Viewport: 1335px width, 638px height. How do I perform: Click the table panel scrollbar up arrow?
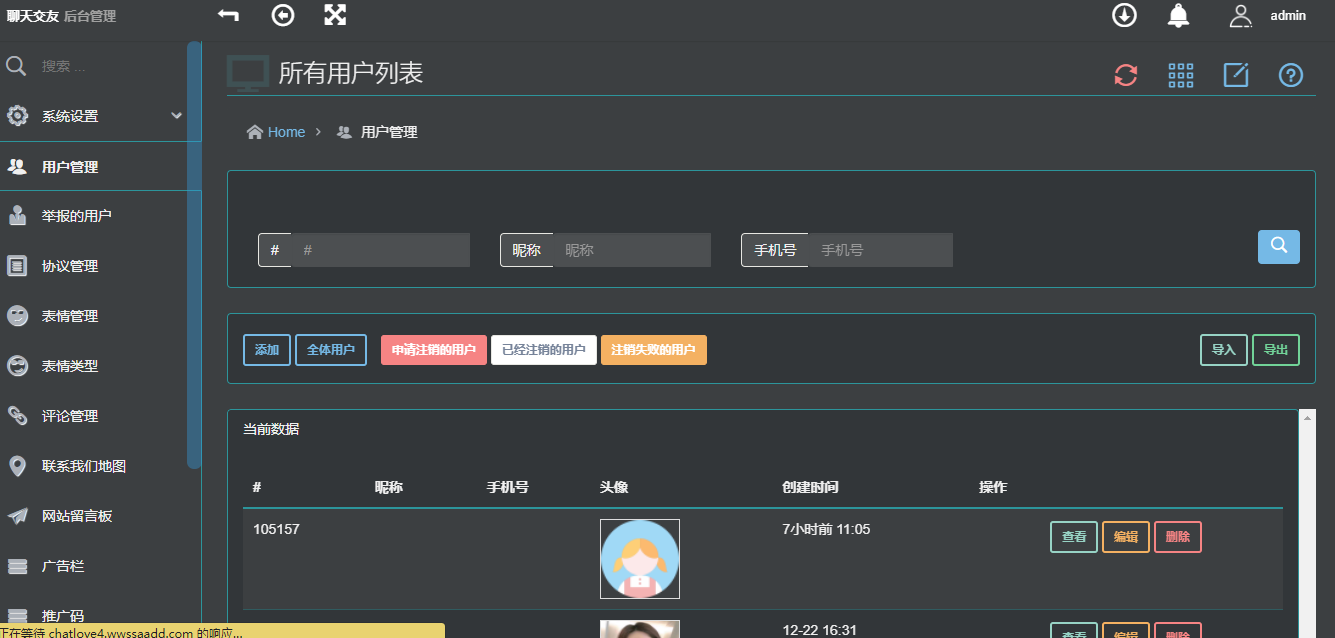tap(1307, 416)
